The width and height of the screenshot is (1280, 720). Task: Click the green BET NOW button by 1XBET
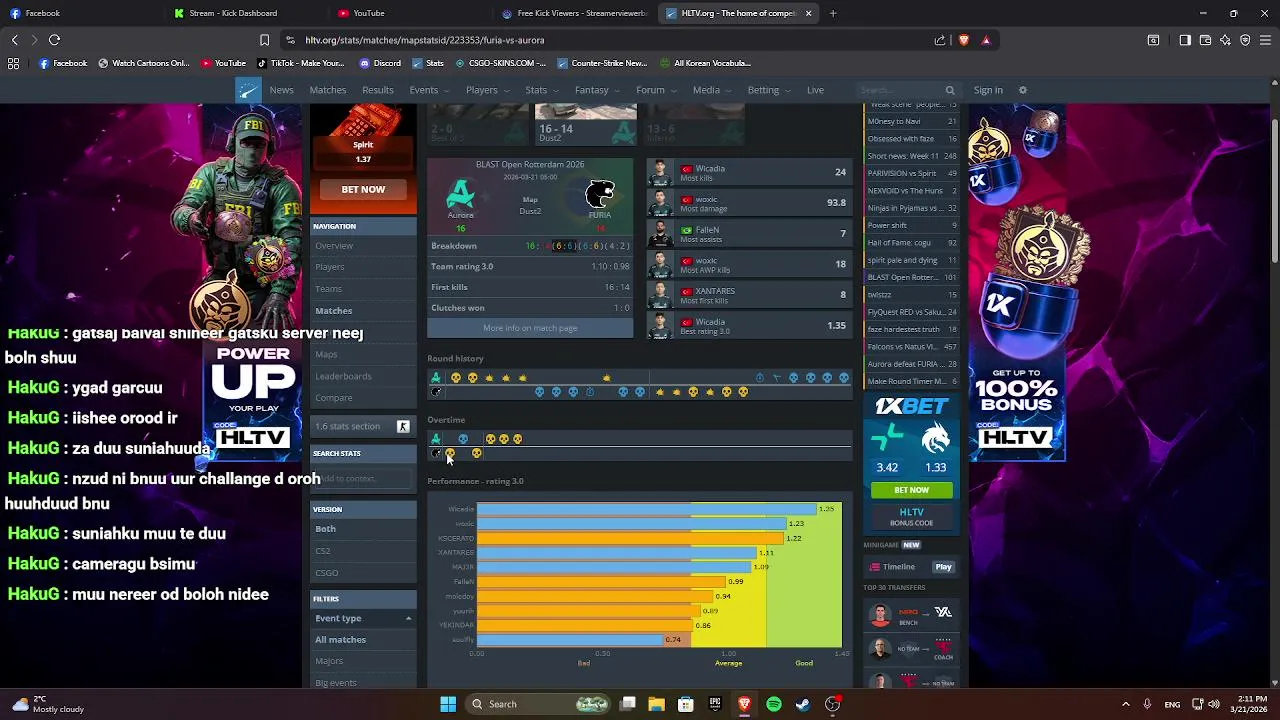click(x=911, y=490)
